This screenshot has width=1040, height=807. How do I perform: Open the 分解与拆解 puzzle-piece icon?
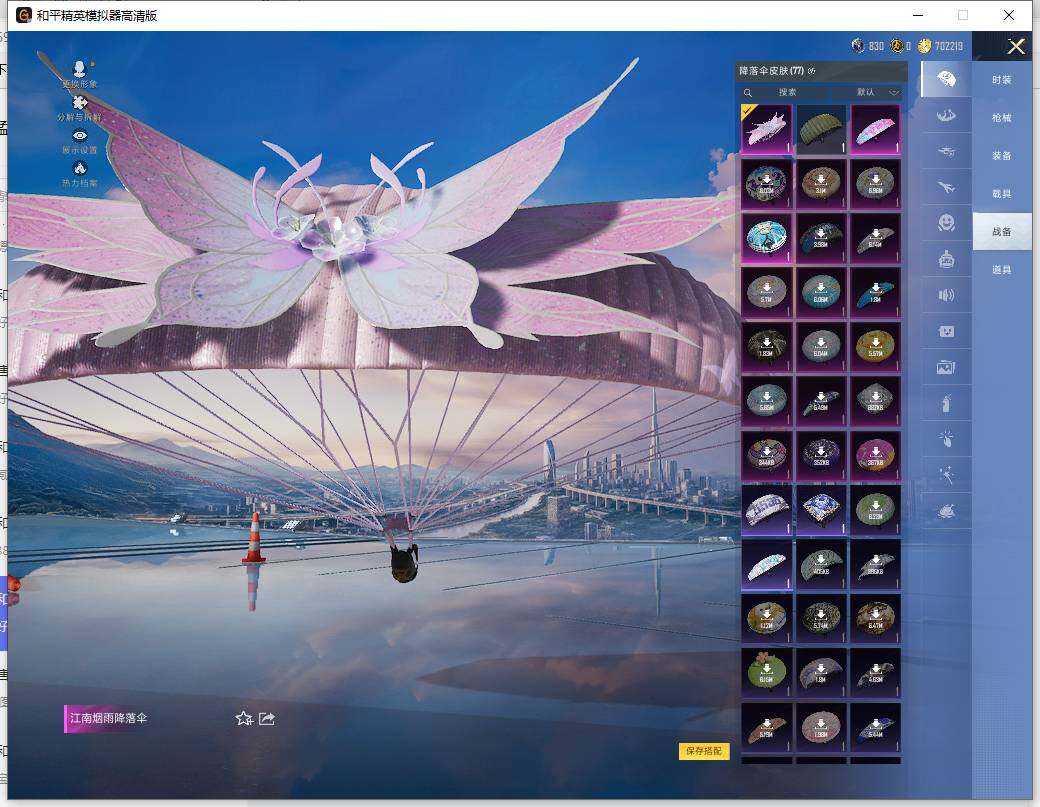[x=80, y=102]
